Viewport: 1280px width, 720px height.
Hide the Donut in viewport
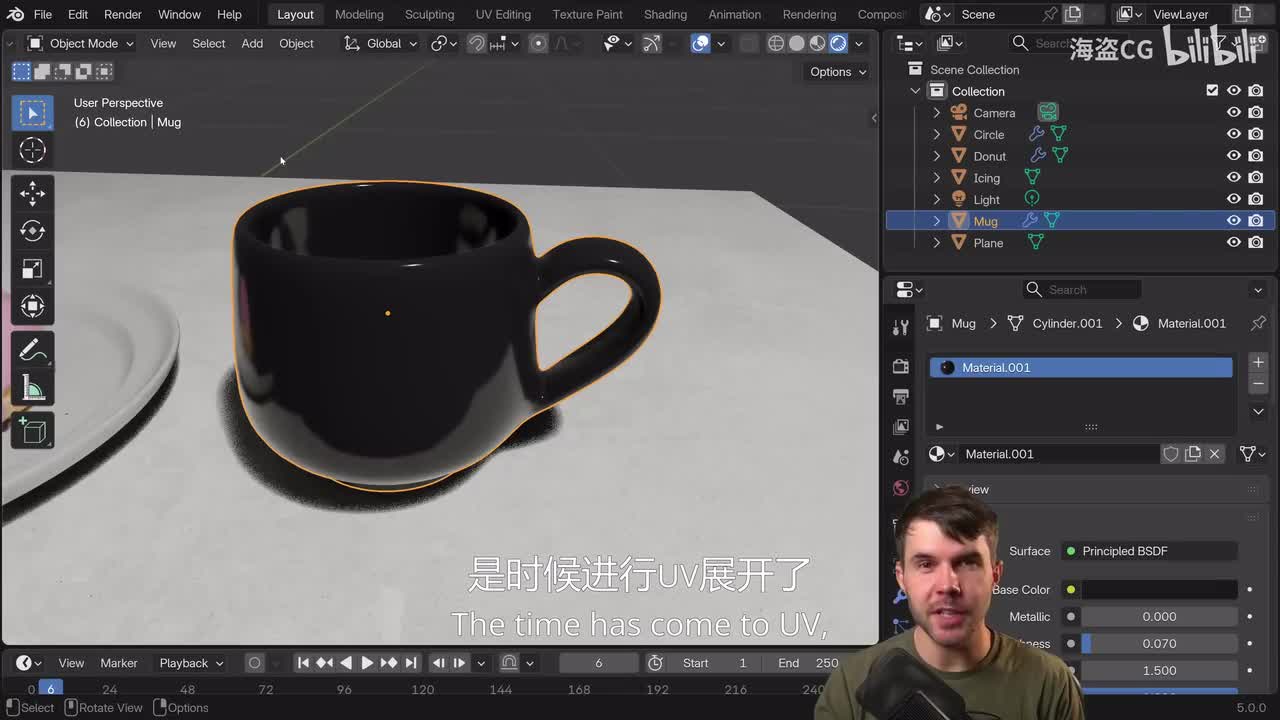[x=1234, y=155]
